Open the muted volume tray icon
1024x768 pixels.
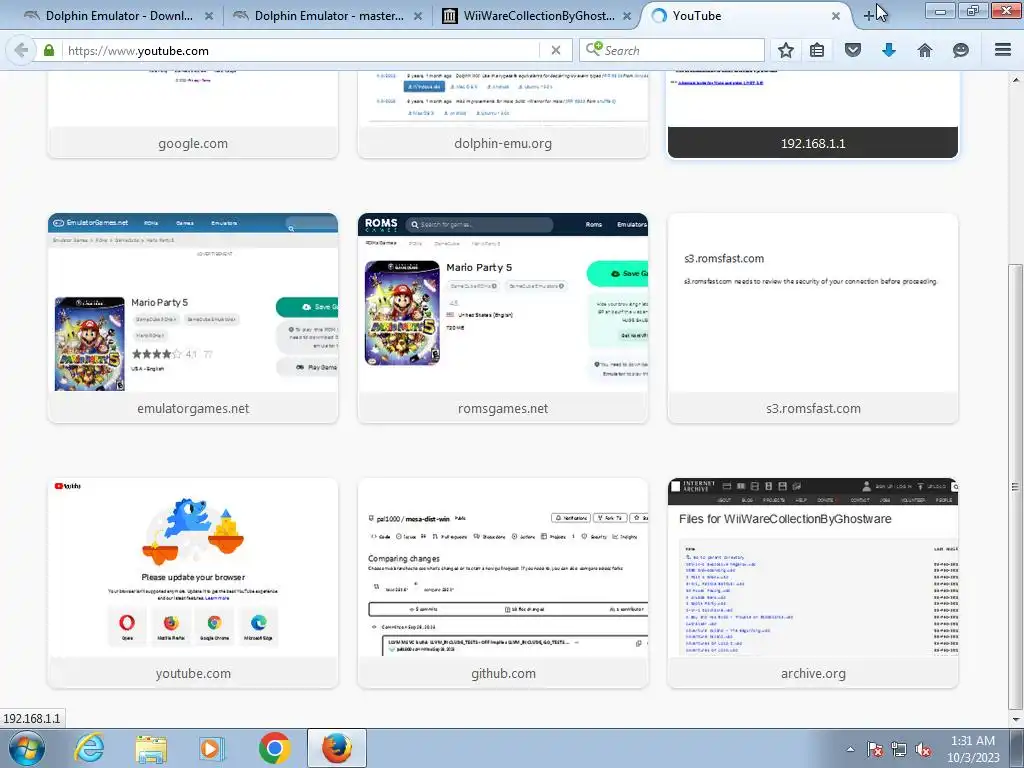(923, 749)
